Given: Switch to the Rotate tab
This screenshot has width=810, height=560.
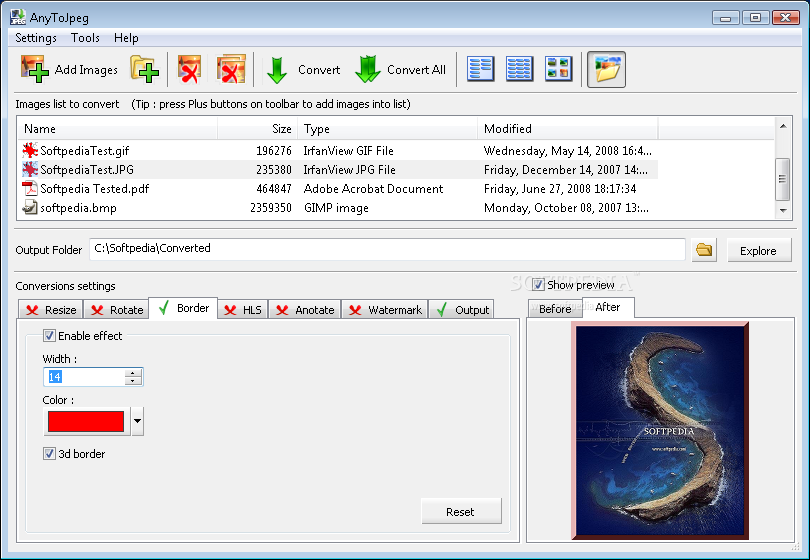Looking at the screenshot, I should (116, 309).
